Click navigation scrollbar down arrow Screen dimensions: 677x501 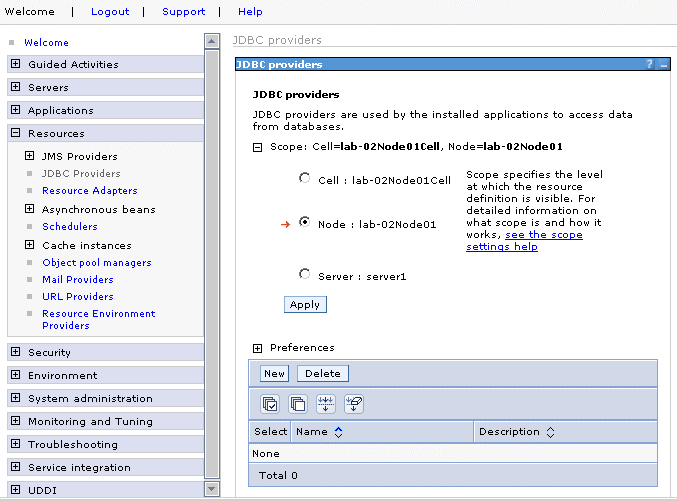(212, 489)
